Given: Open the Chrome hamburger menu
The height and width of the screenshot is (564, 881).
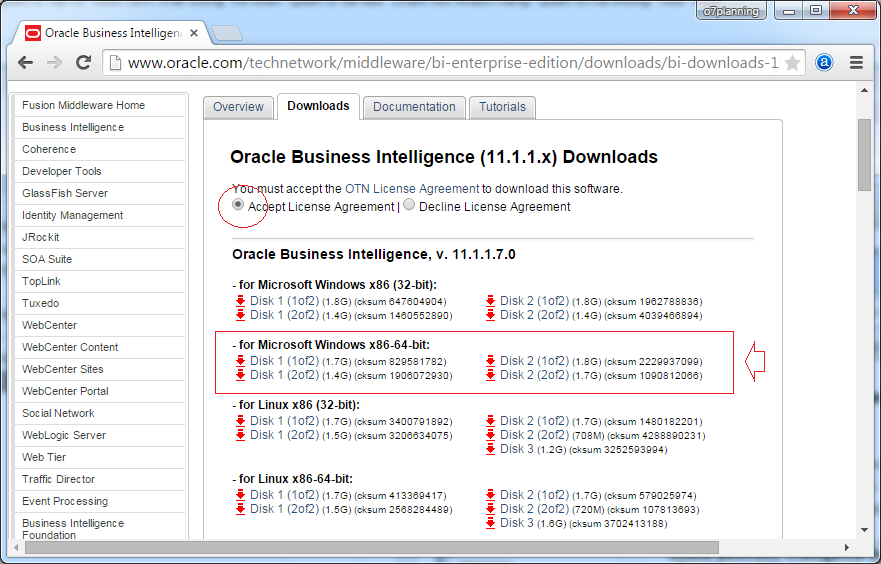Looking at the screenshot, I should coord(856,62).
